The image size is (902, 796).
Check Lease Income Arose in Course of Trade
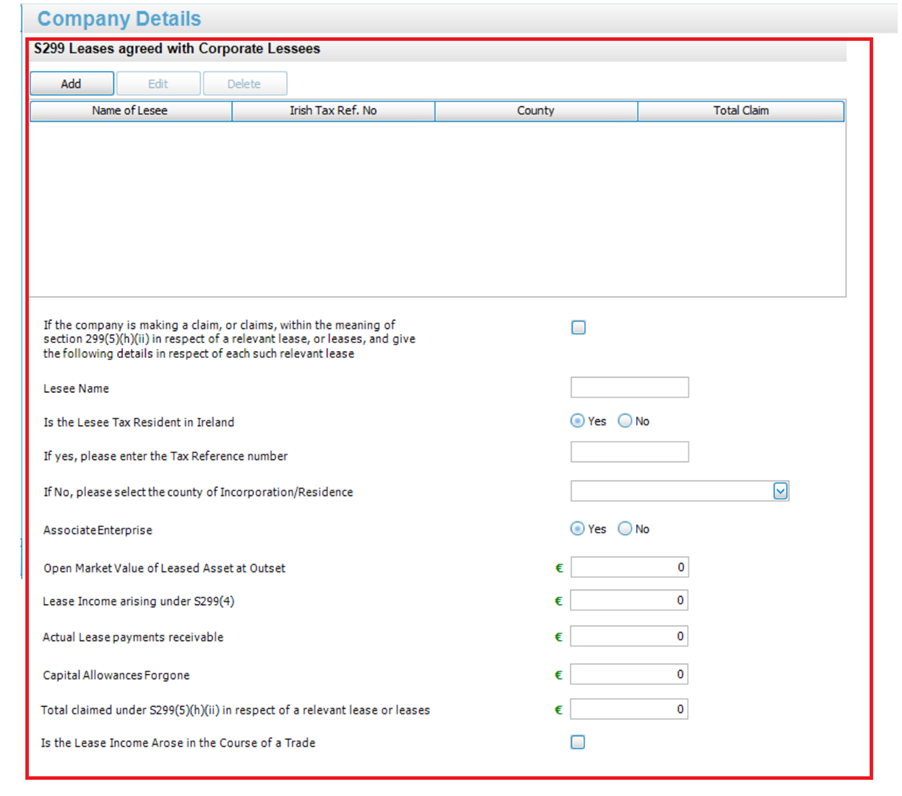tap(578, 742)
